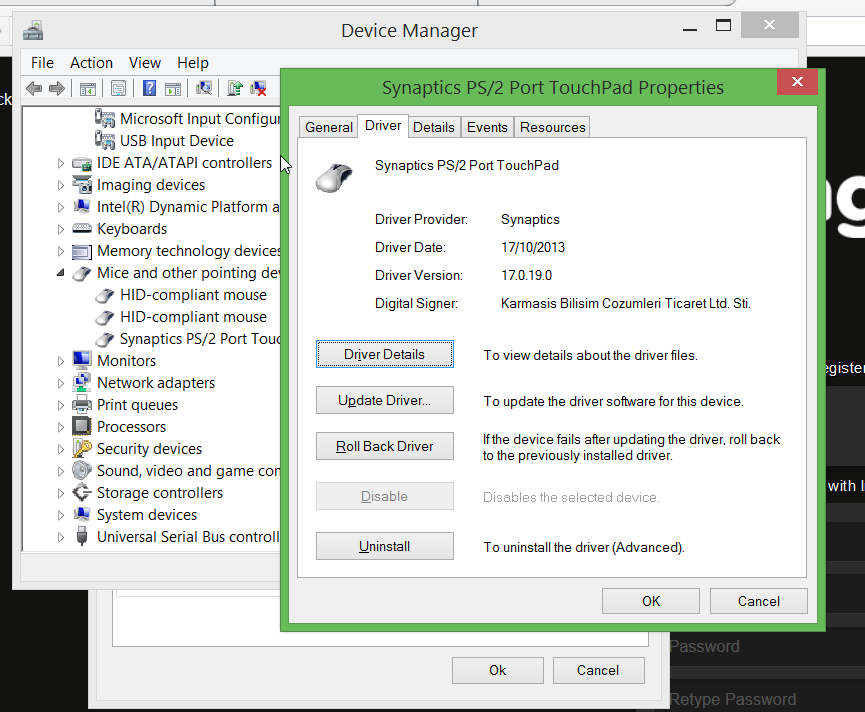Click the Device Manager title bar icon
The height and width of the screenshot is (712, 865).
coord(33,30)
